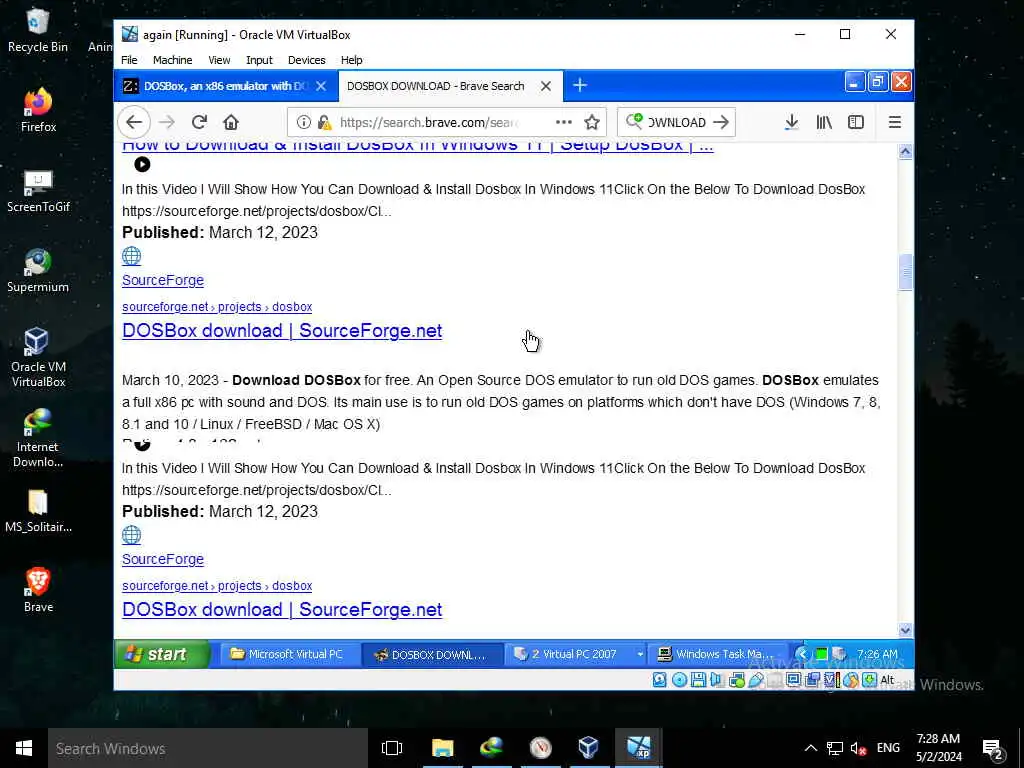This screenshot has width=1024, height=768.
Task: Click page scrollbar up arrow
Action: pyautogui.click(x=905, y=152)
